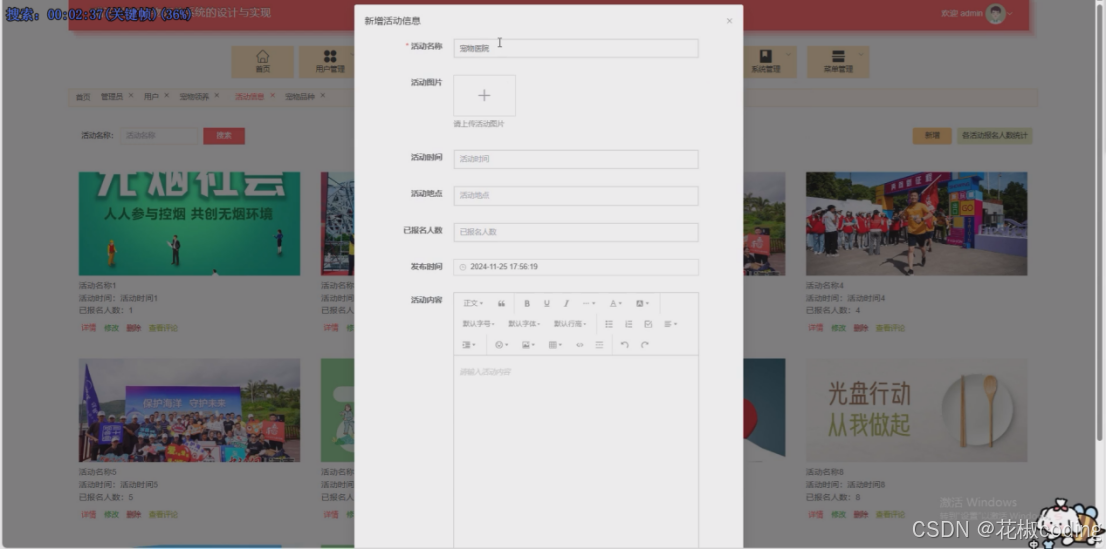Focus the 活动时间 input field
1106x550 pixels.
point(576,159)
